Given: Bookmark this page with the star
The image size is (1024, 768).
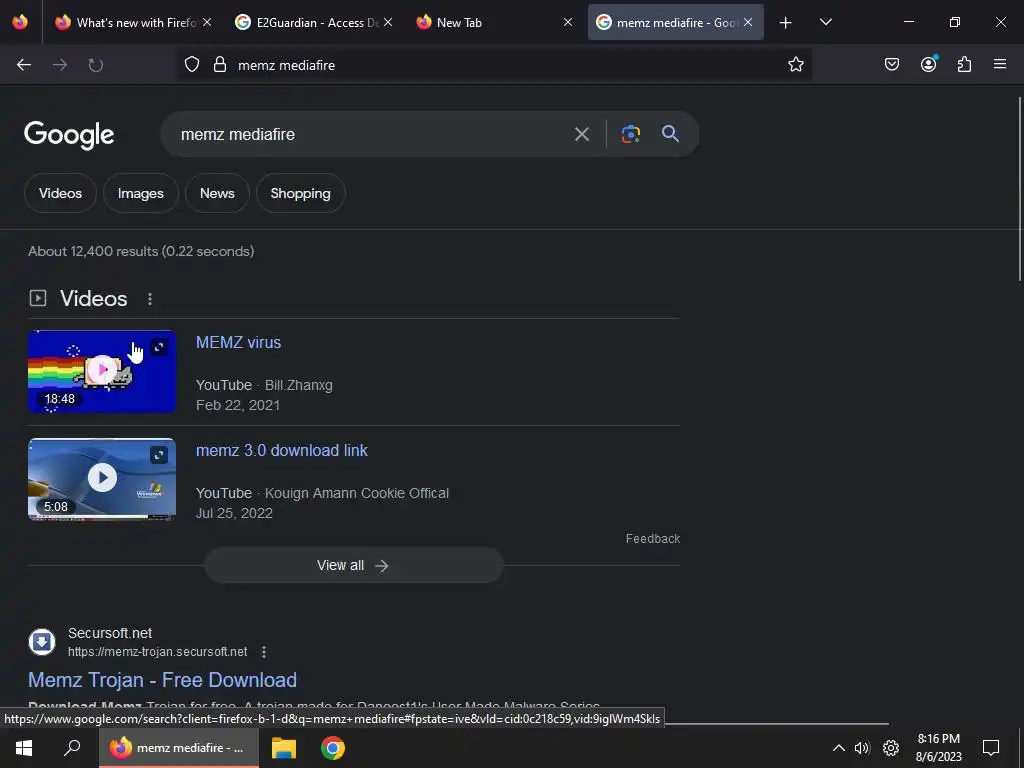Looking at the screenshot, I should (x=795, y=65).
